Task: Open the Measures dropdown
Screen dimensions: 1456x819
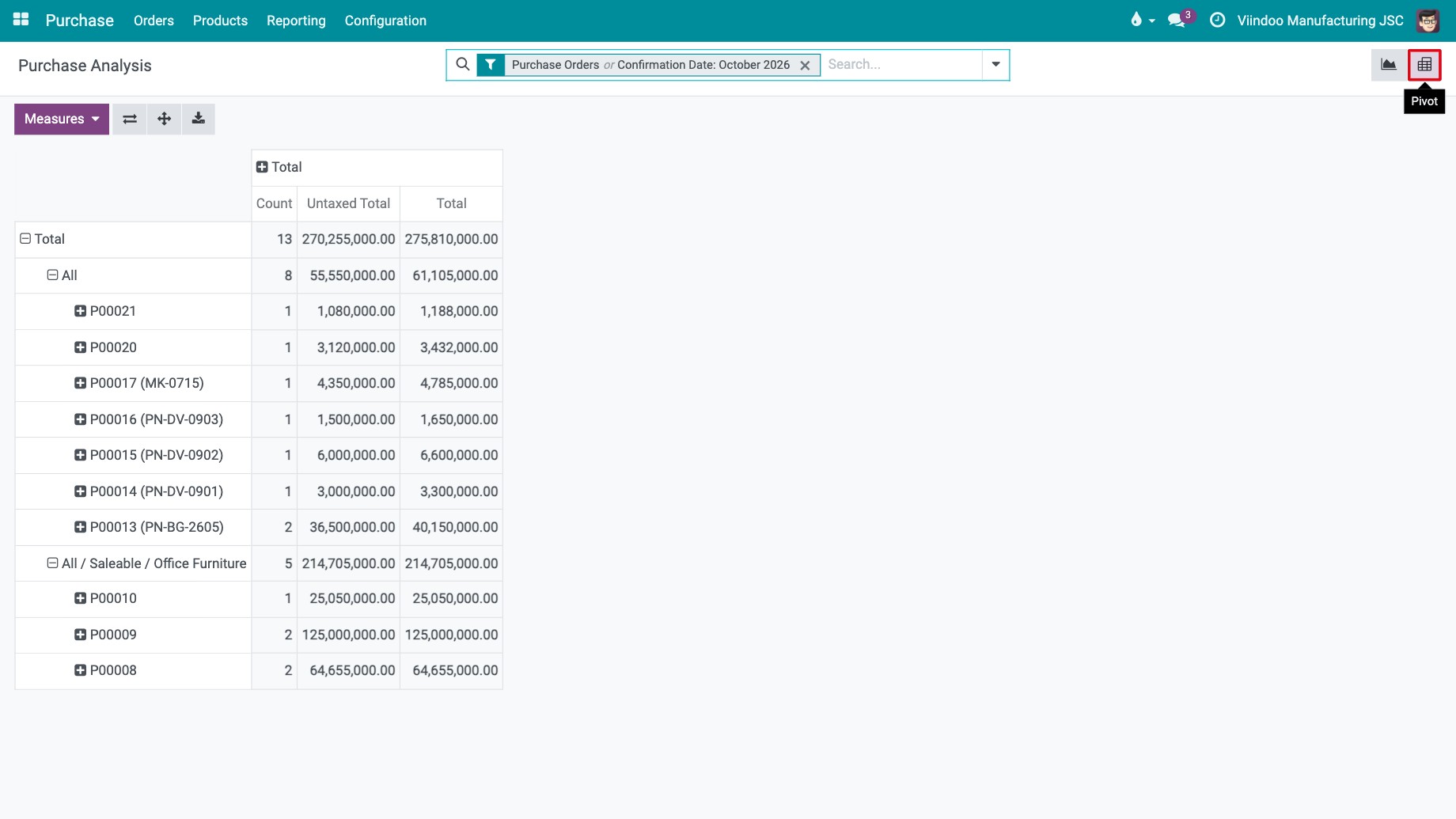Action: pyautogui.click(x=62, y=119)
